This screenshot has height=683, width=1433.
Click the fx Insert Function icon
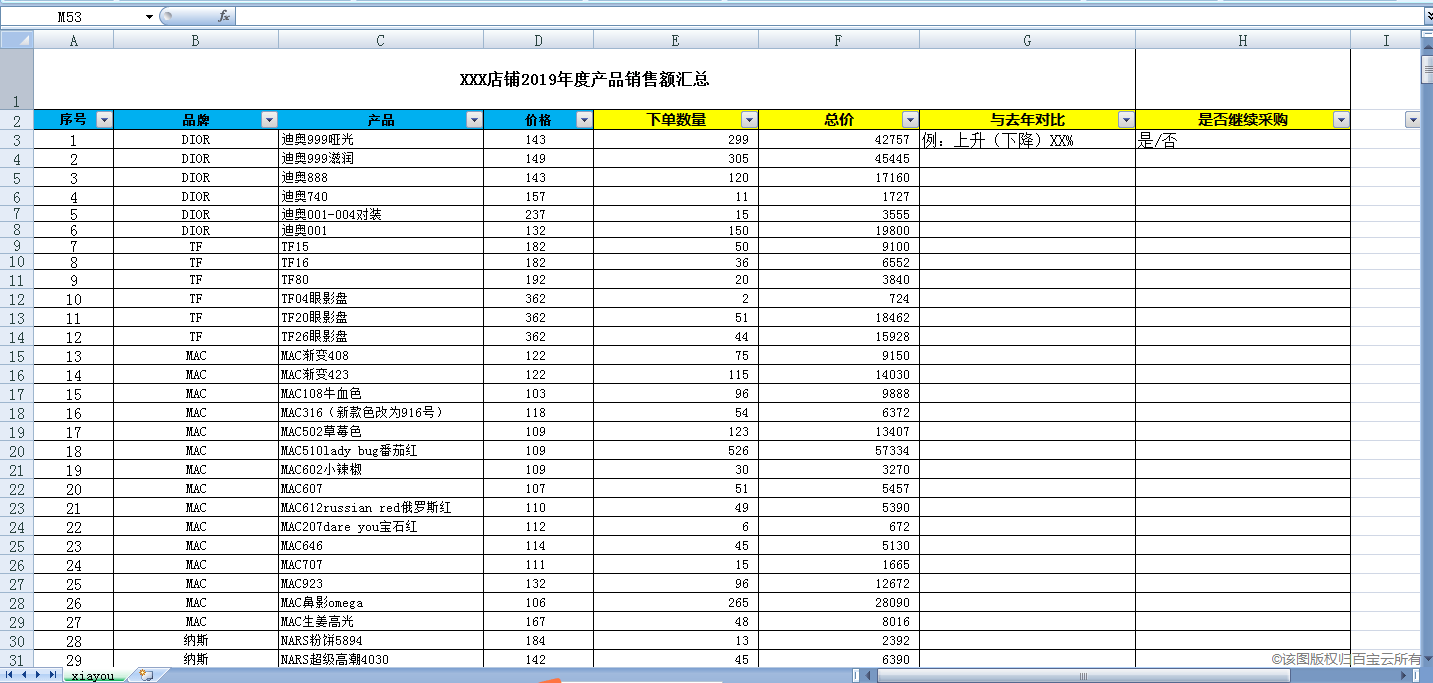click(x=224, y=16)
